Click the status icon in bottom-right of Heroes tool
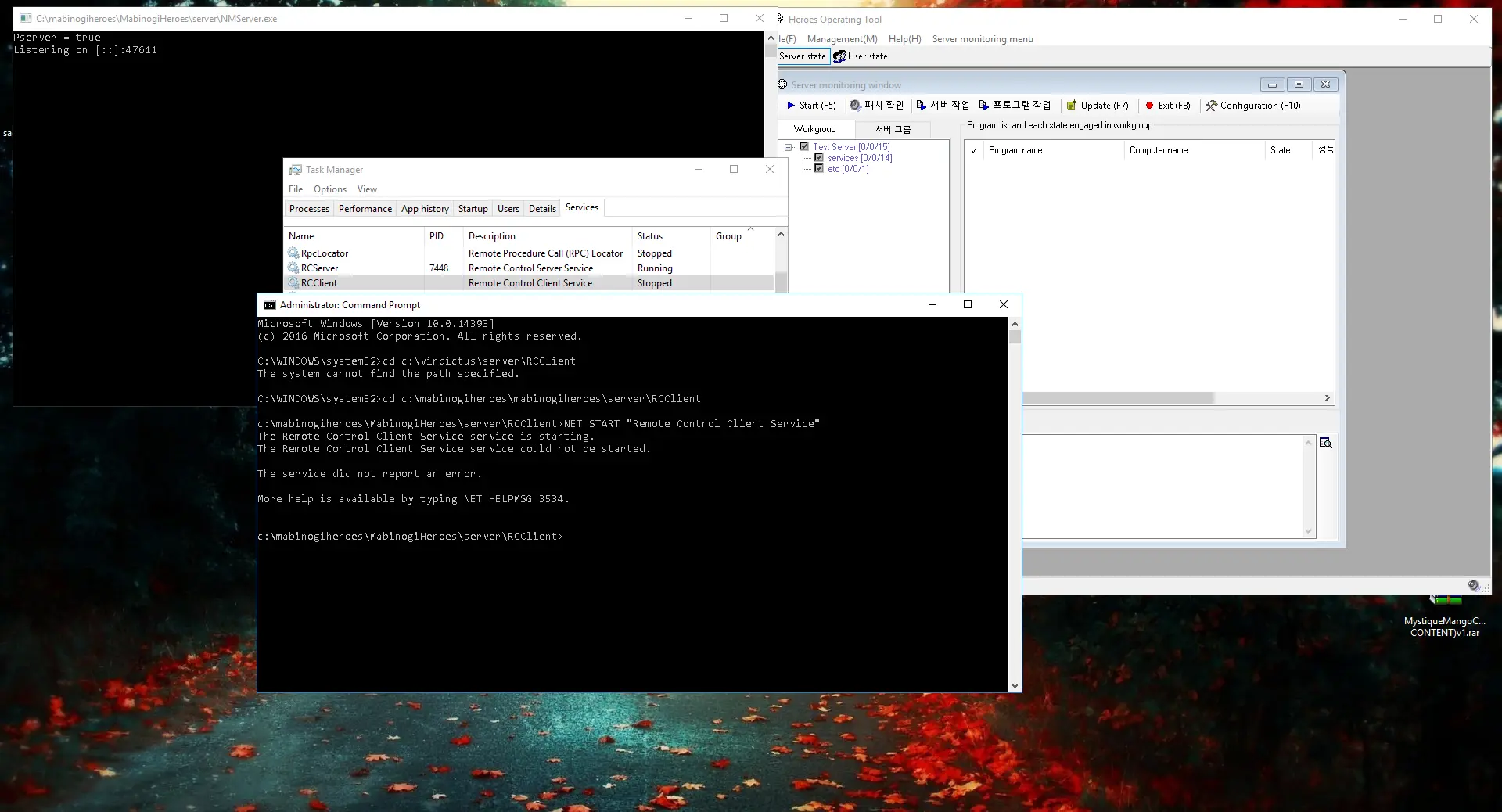 click(1474, 586)
